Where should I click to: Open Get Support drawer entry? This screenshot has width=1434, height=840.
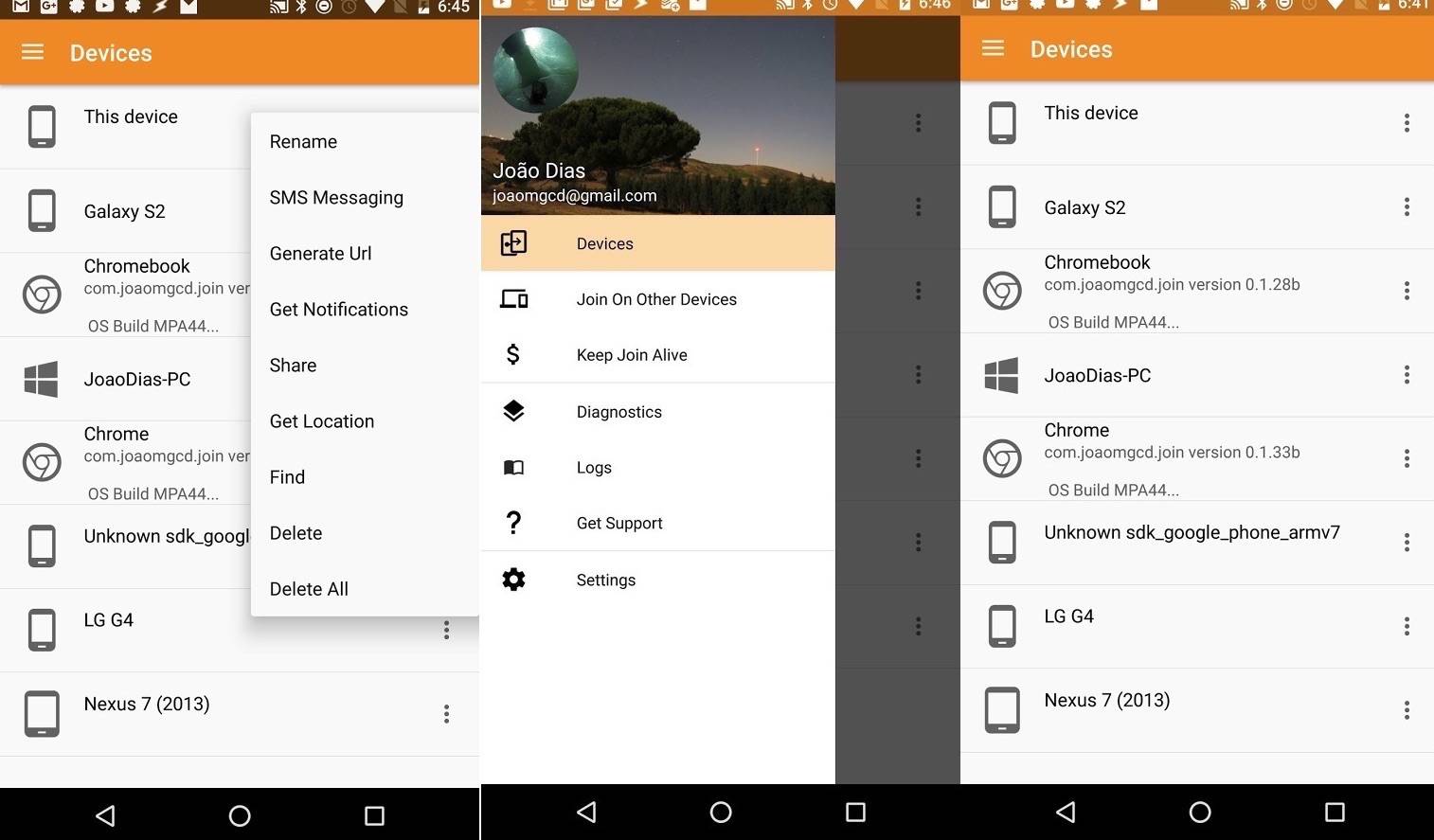coord(658,523)
